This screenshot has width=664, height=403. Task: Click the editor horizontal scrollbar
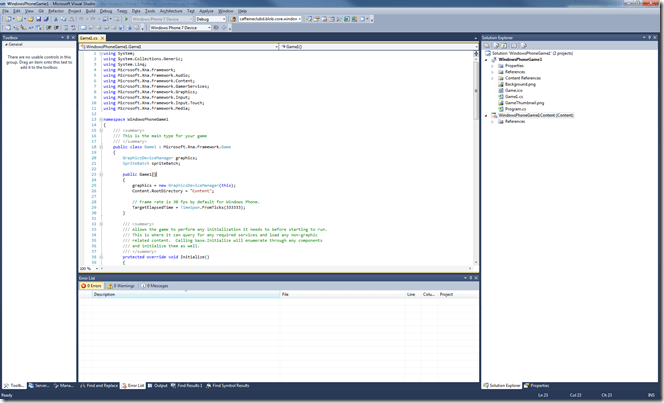(286, 268)
